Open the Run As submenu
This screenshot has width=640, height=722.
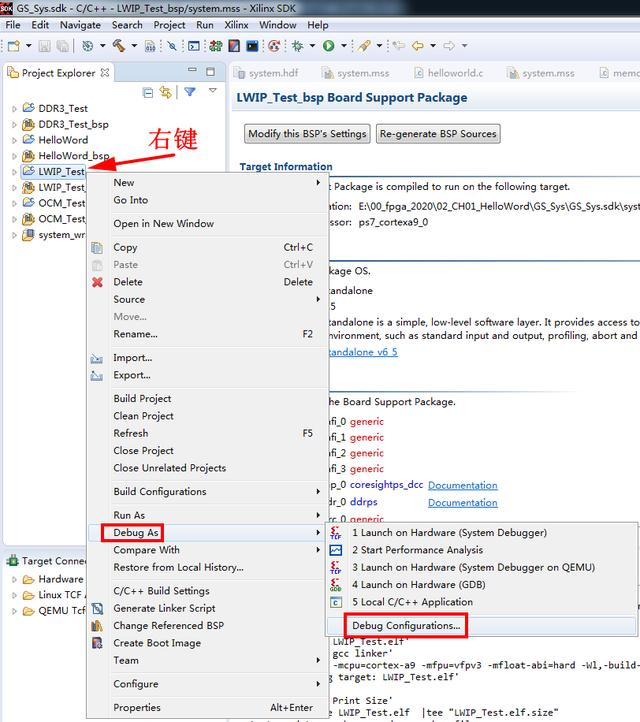click(208, 515)
